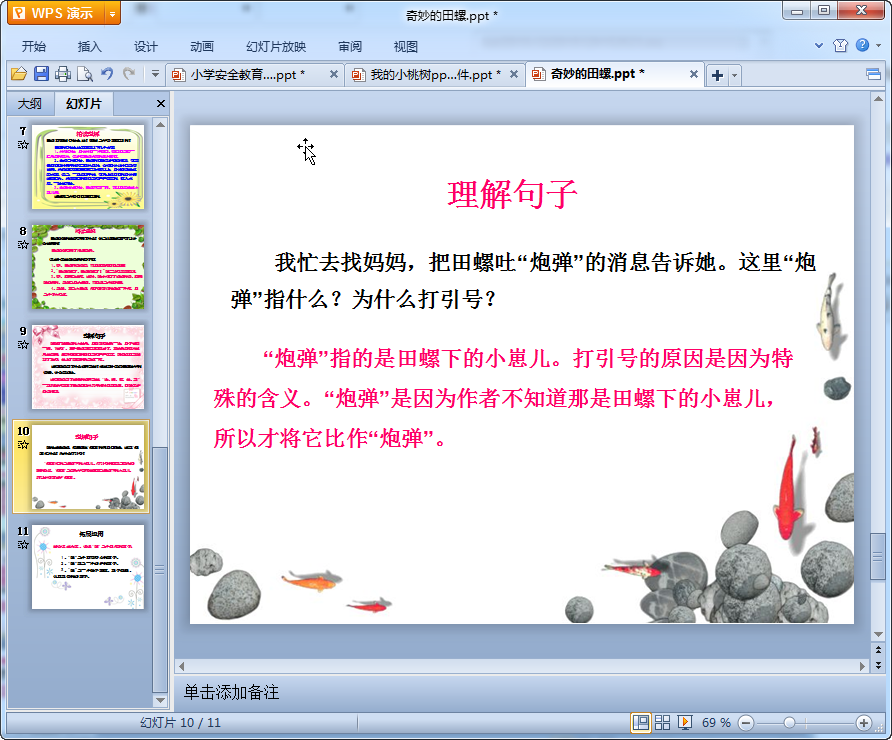Select slide 11 thumbnail

coord(88,567)
